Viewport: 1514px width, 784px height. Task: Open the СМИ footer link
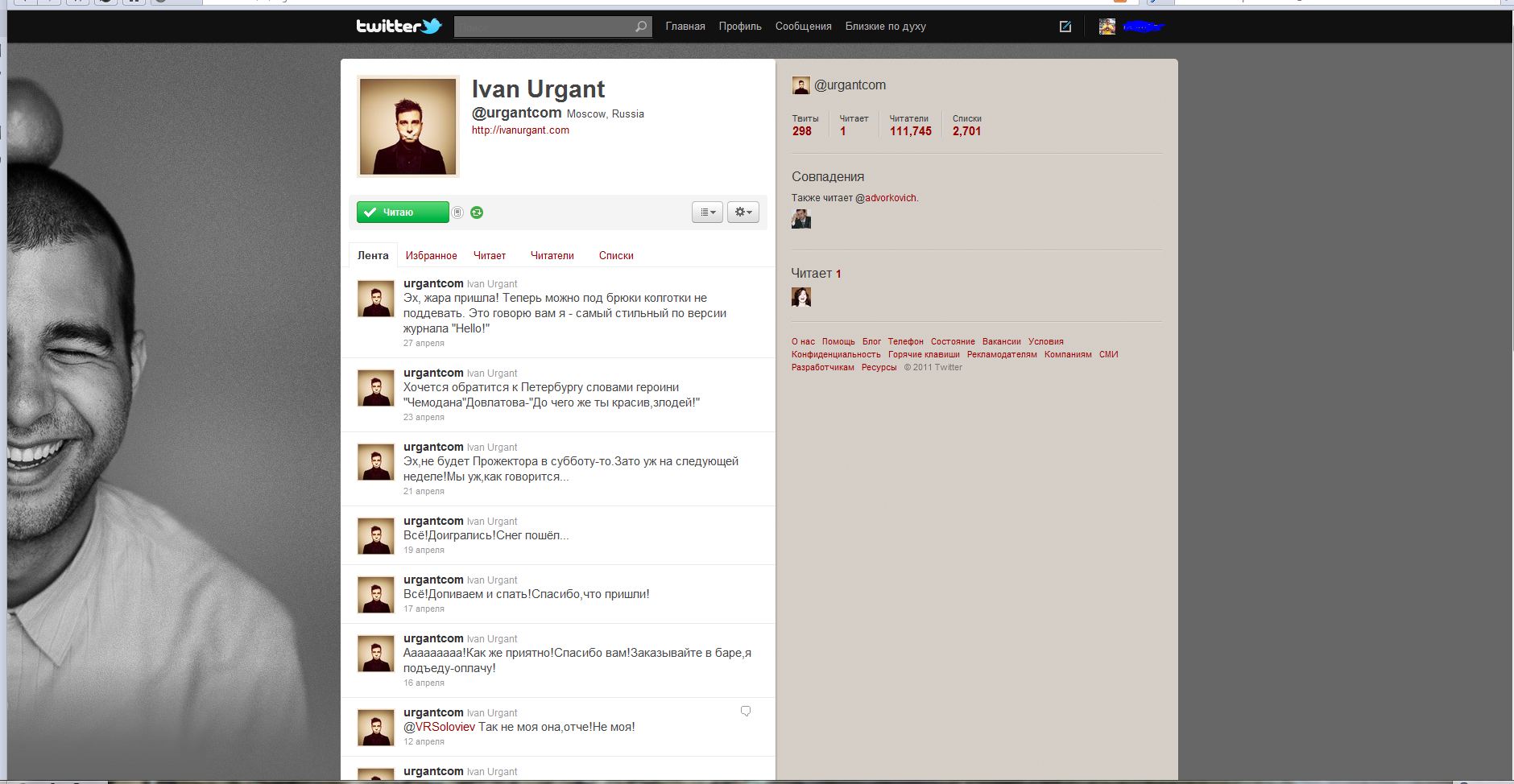[1108, 354]
